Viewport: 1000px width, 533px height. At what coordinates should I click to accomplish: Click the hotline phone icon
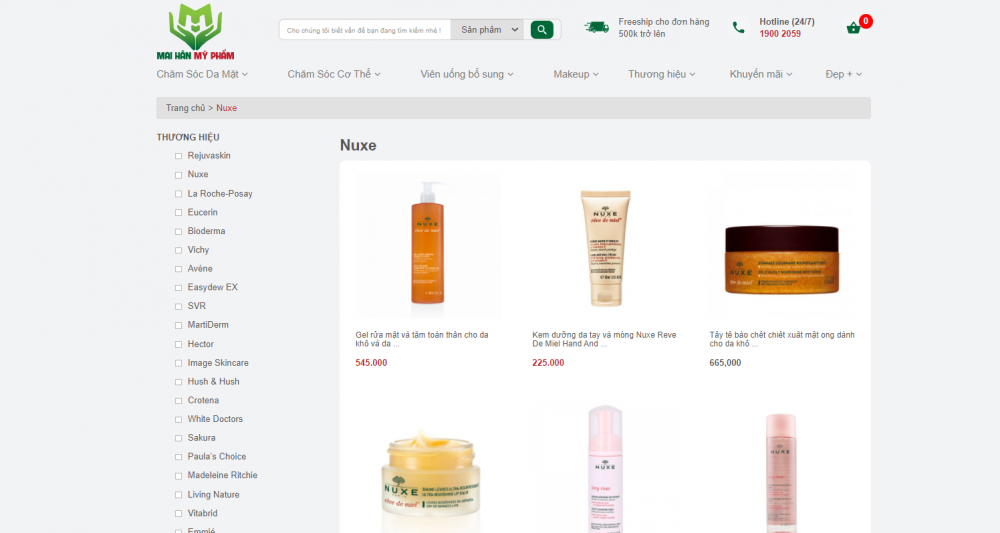point(738,27)
